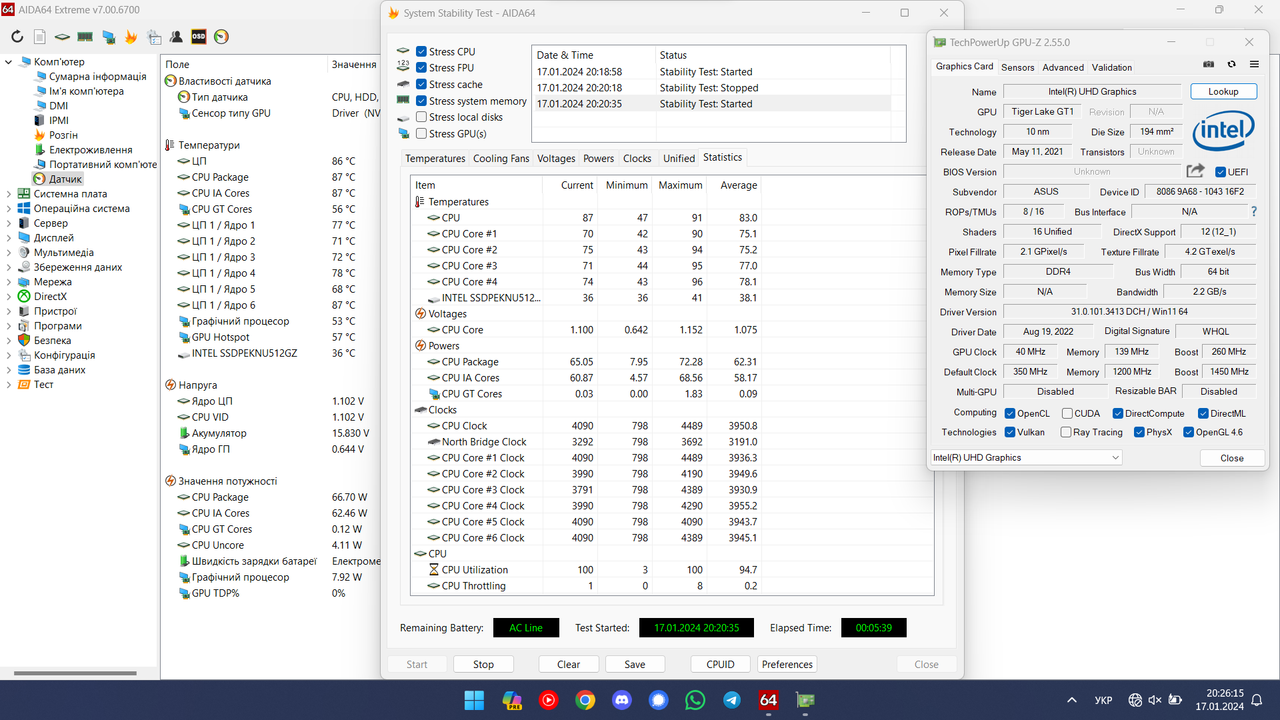Enable Stress GPU(s) checkbox
The image size is (1280, 720).
click(x=421, y=133)
